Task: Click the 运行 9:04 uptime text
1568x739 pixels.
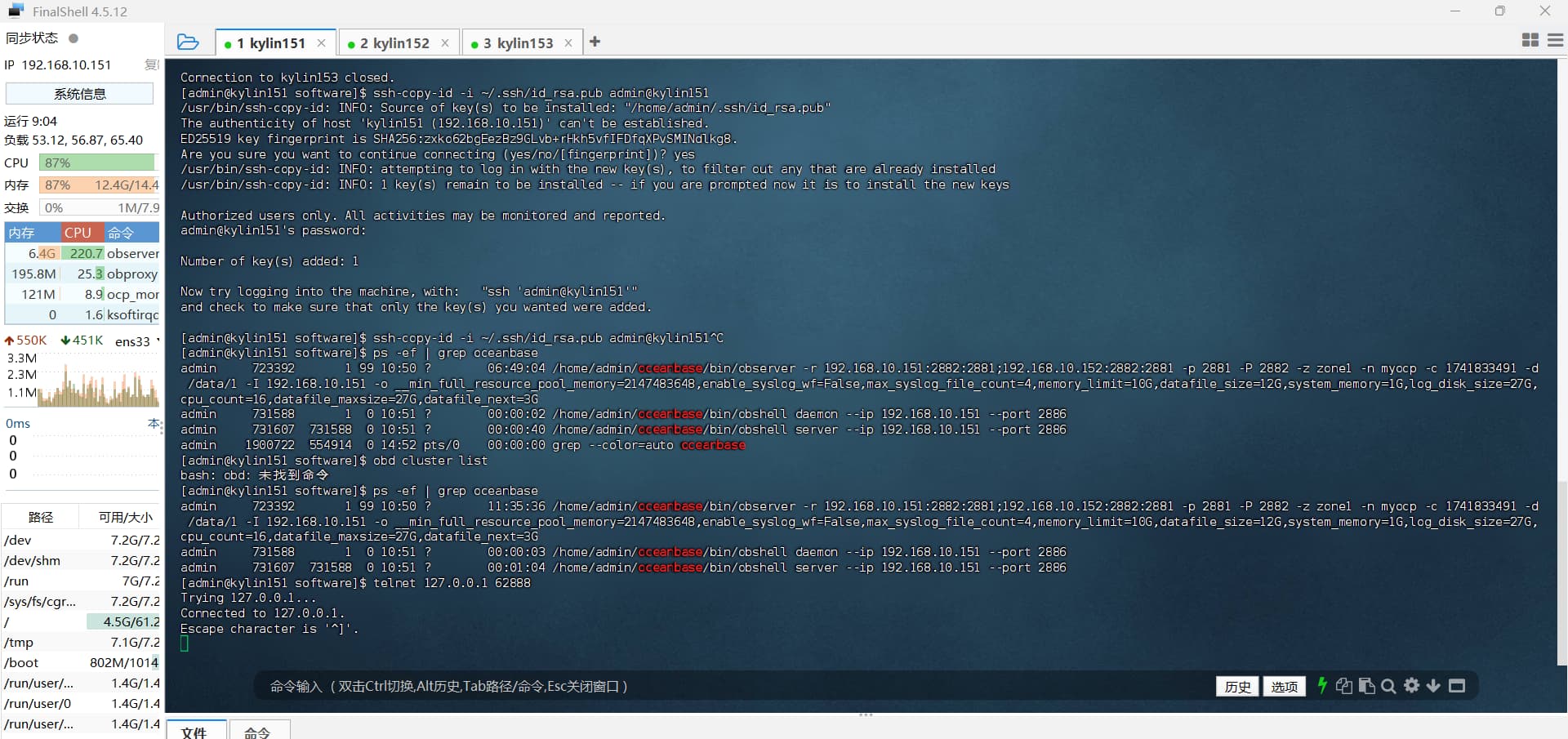Action: coord(31,121)
